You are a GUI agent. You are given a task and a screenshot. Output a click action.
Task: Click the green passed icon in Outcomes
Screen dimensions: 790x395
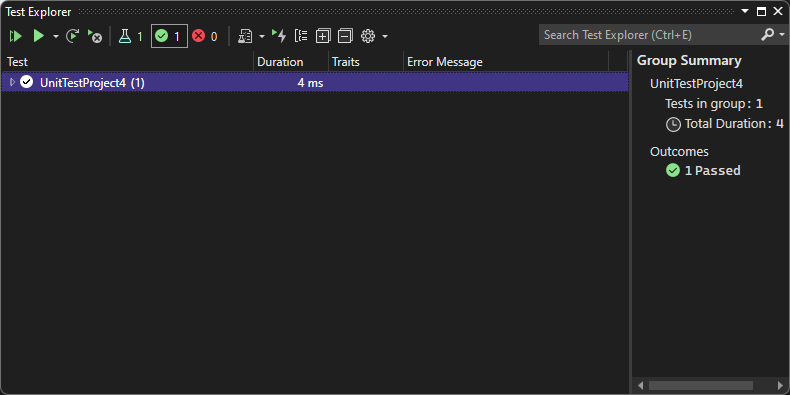click(x=673, y=171)
